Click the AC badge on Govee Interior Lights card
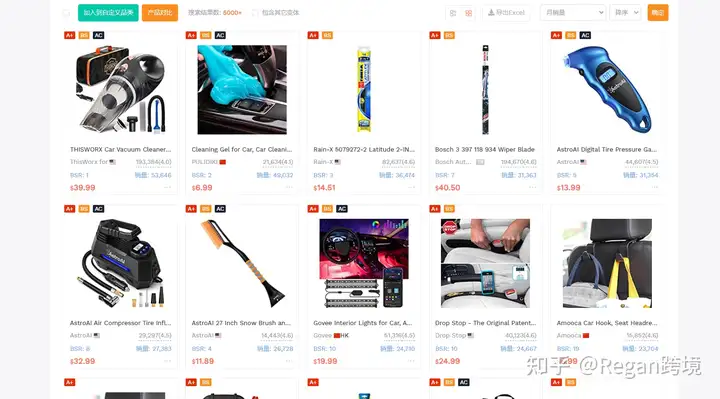The width and height of the screenshot is (720, 399). (x=342, y=209)
